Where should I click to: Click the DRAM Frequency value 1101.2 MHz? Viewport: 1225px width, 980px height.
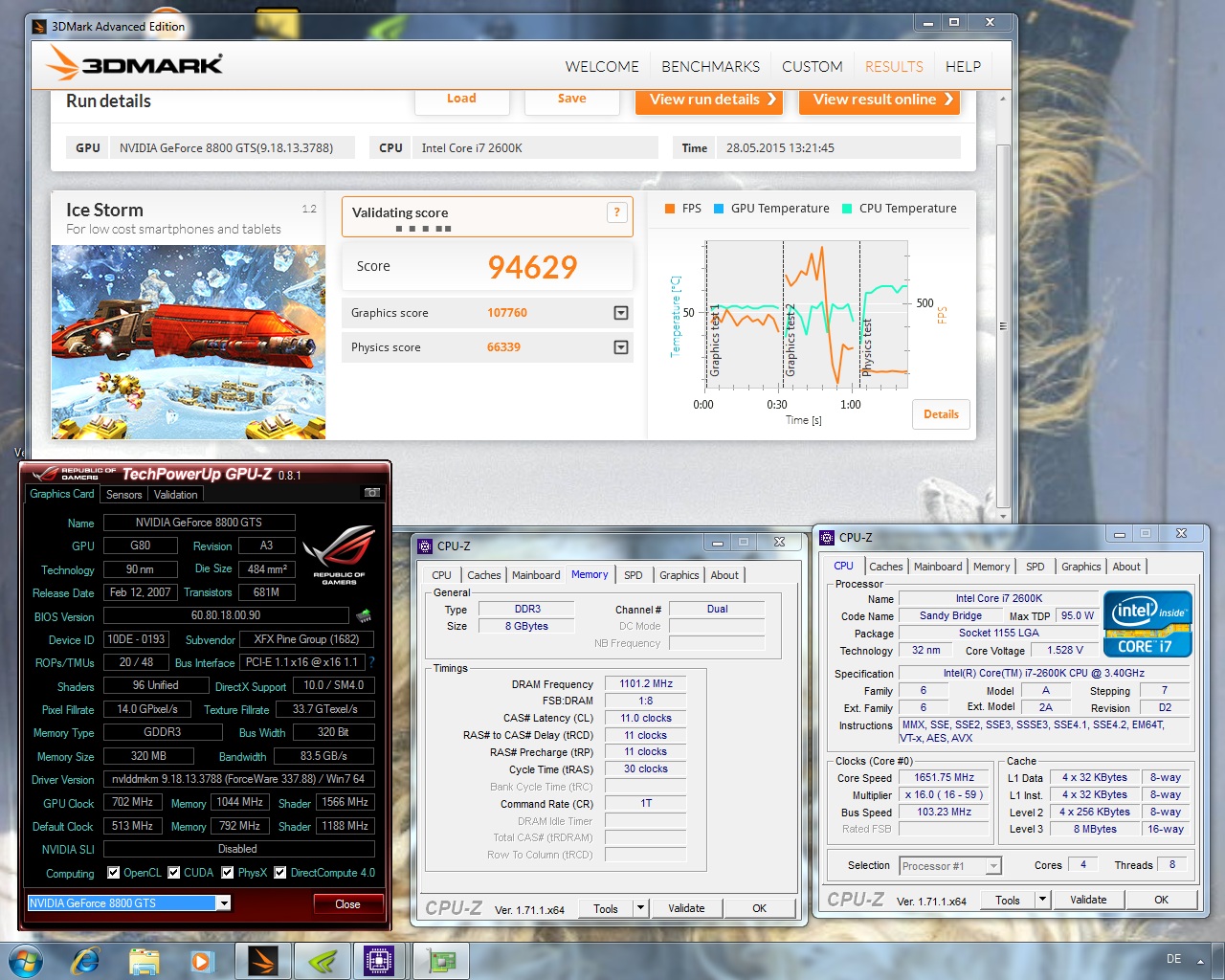(646, 683)
